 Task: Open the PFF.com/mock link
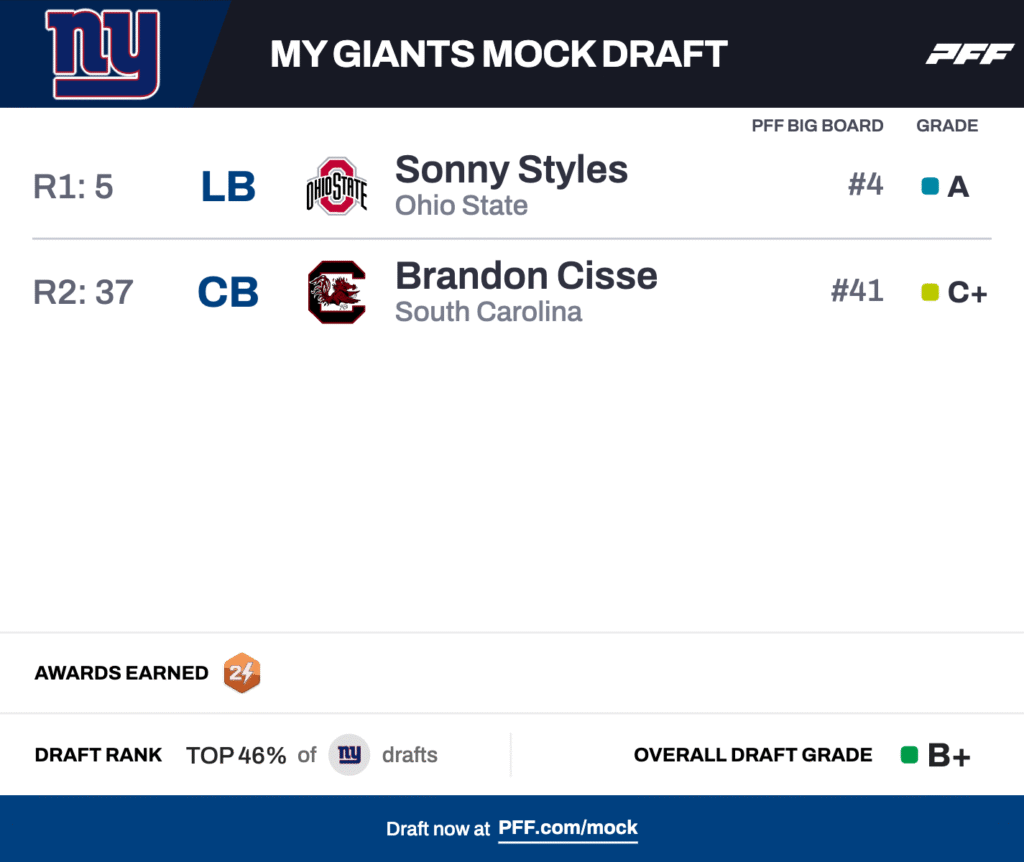(568, 828)
